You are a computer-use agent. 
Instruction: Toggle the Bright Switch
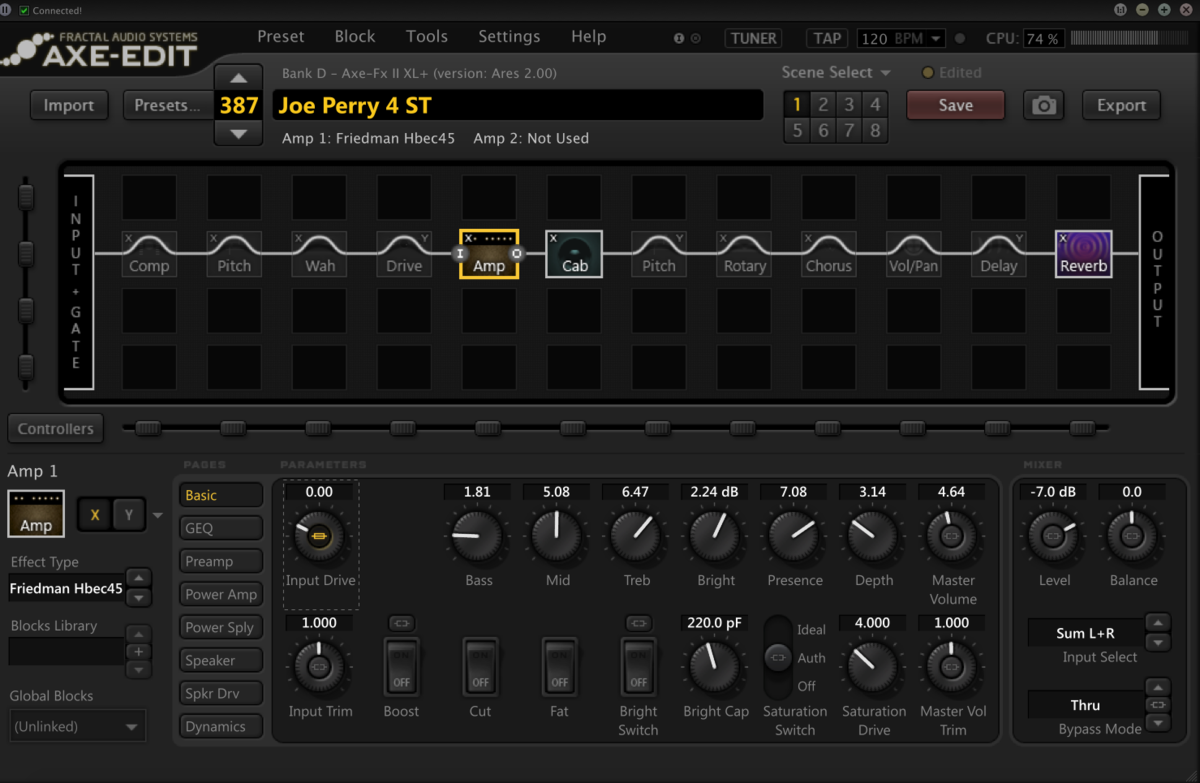(638, 667)
